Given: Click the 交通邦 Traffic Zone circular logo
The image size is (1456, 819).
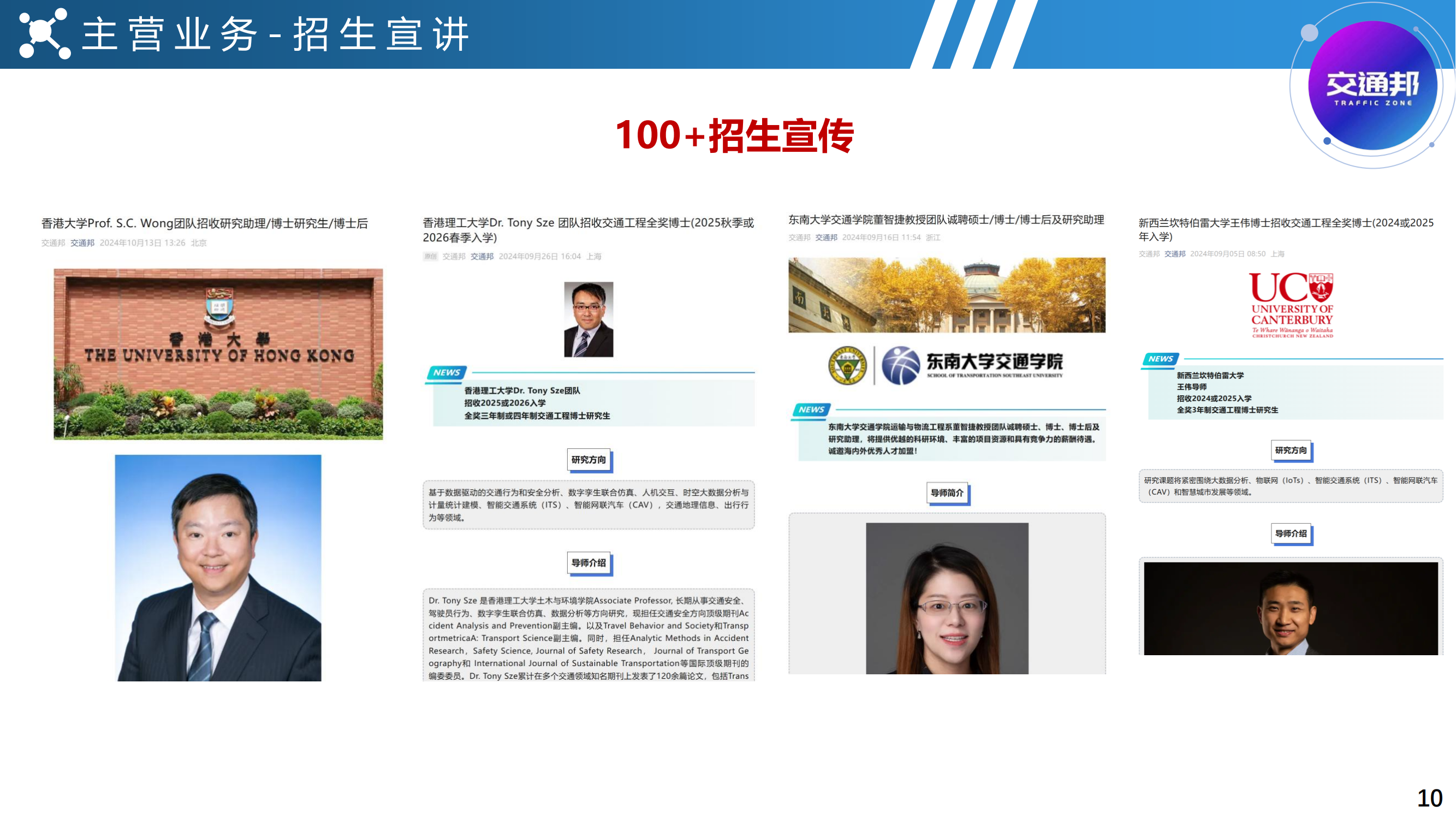Looking at the screenshot, I should (x=1372, y=86).
